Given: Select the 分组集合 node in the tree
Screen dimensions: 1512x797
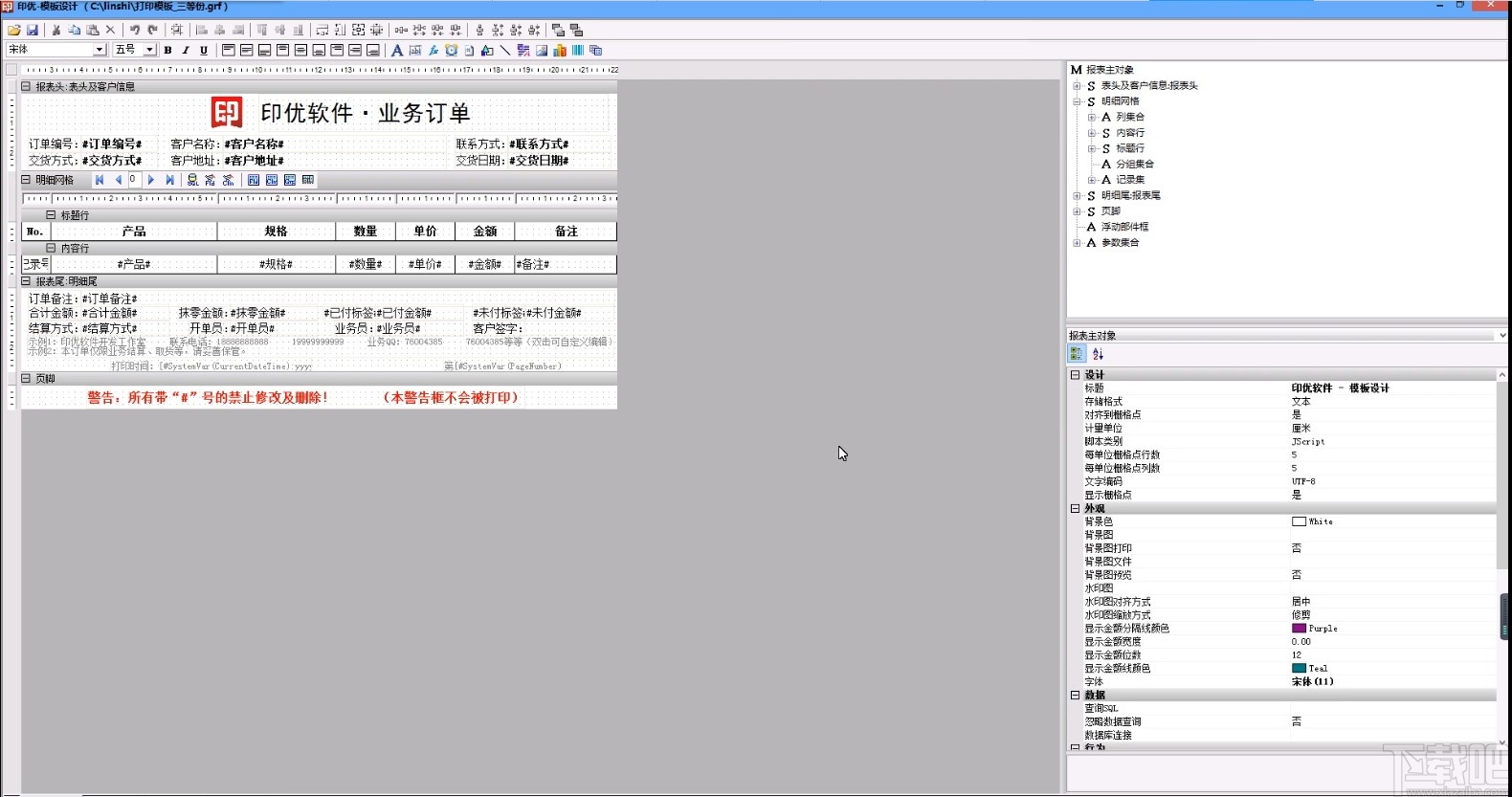Looking at the screenshot, I should pos(1135,164).
